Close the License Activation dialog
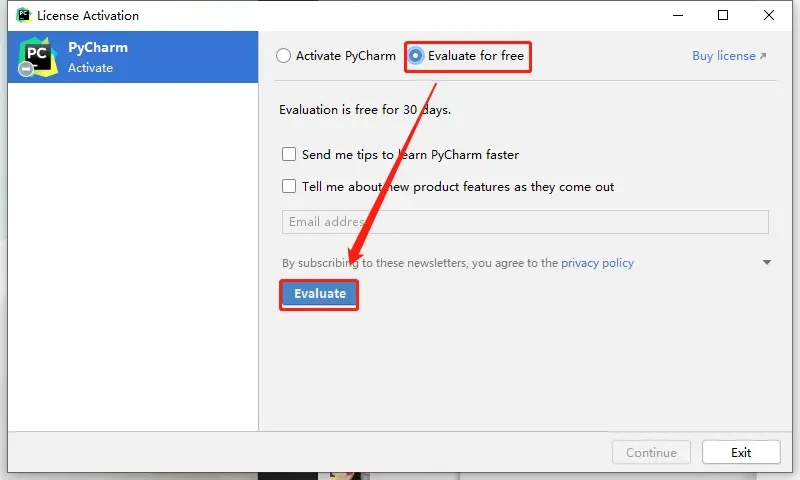This screenshot has width=800, height=480. point(769,15)
